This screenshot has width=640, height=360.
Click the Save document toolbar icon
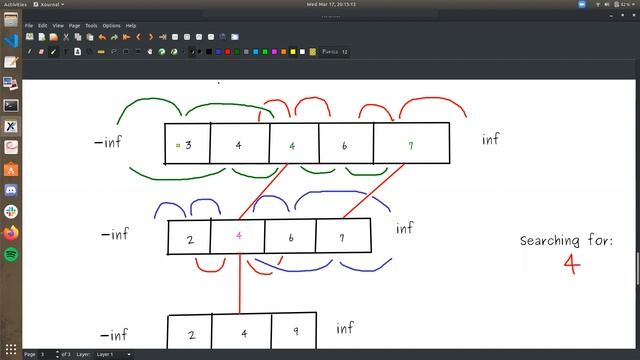coord(30,37)
